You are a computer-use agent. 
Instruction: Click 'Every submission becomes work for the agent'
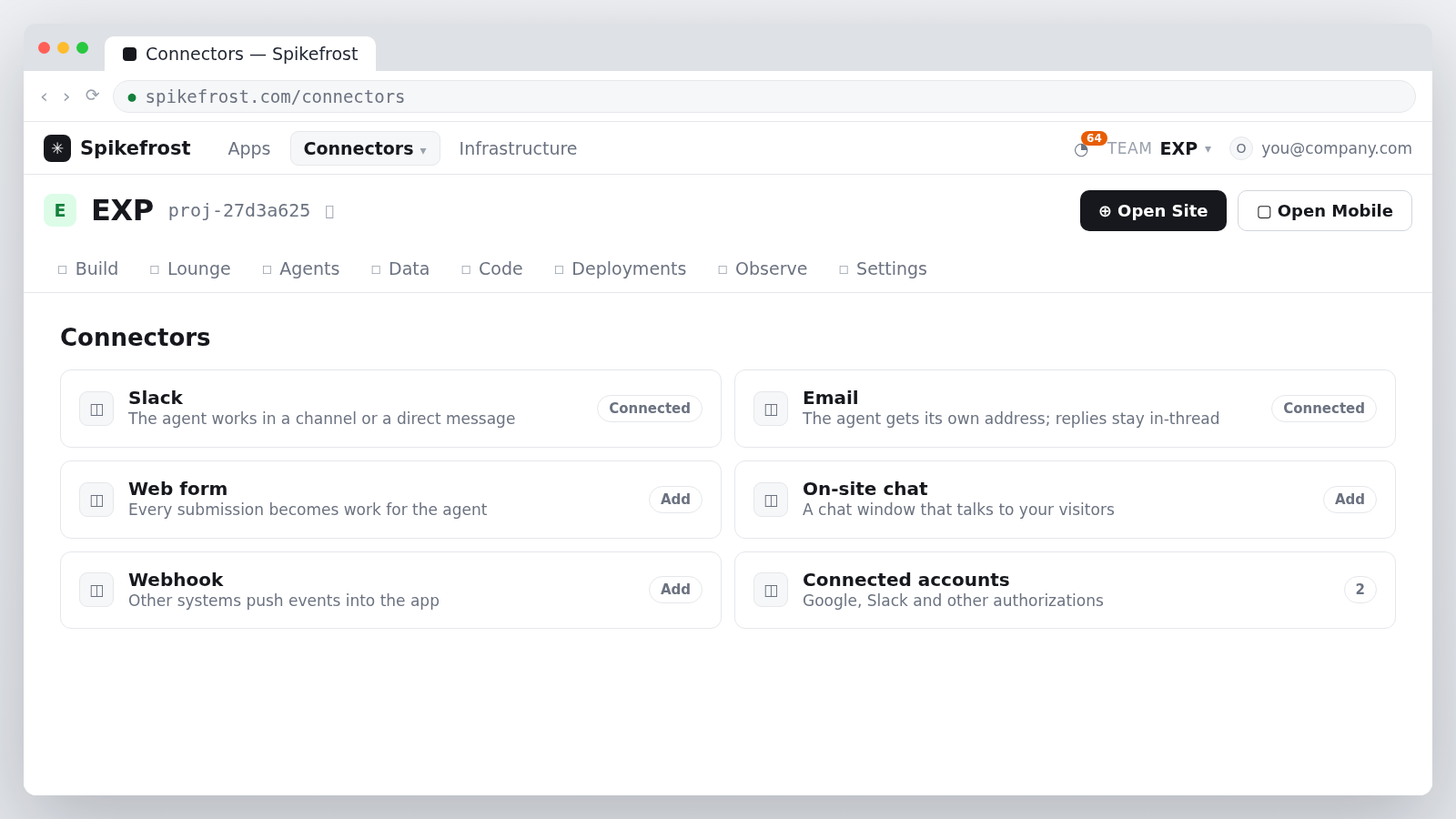pos(308,510)
